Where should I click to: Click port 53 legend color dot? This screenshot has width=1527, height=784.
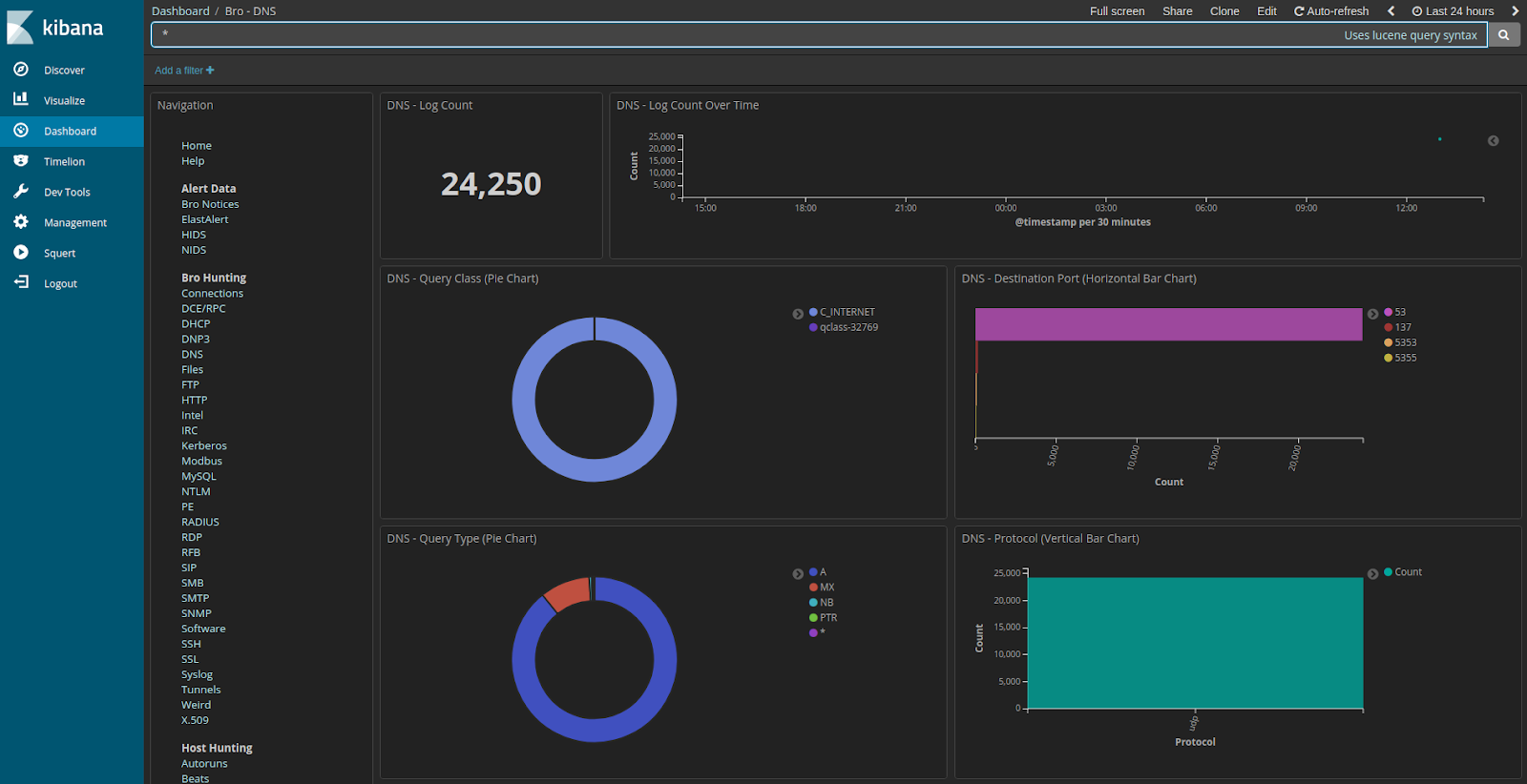click(1389, 312)
